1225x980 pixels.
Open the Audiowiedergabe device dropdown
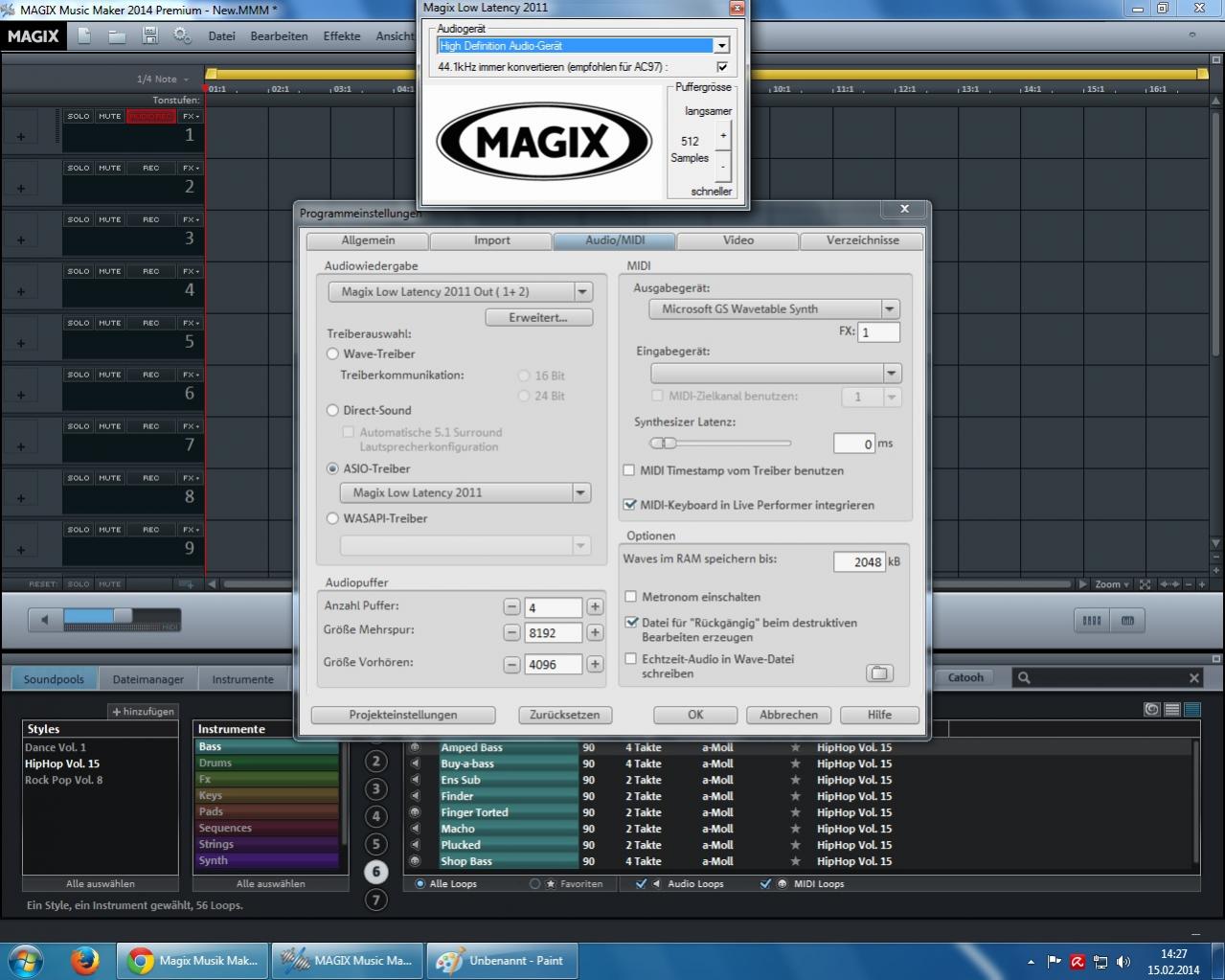point(582,291)
